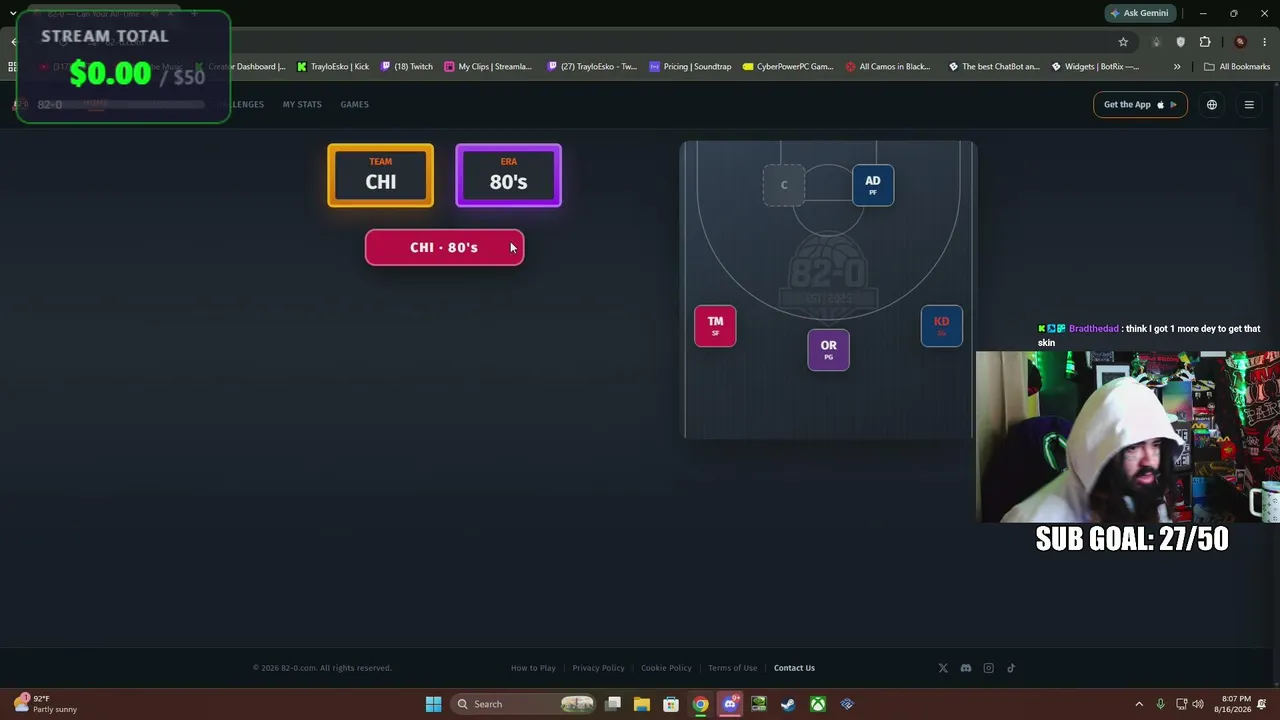Open the Instagram footer icon
The width and height of the screenshot is (1280, 720).
pos(989,668)
